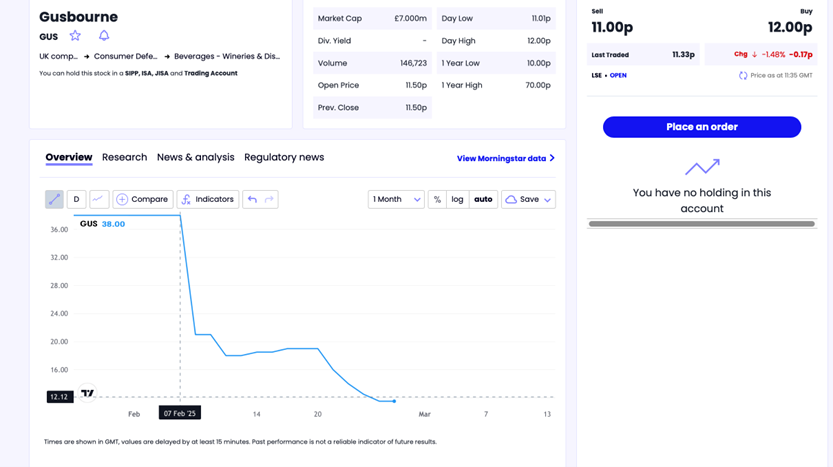The width and height of the screenshot is (833, 467).
Task: Click the horizontal scrollbar under holding message
Action: pyautogui.click(x=702, y=224)
